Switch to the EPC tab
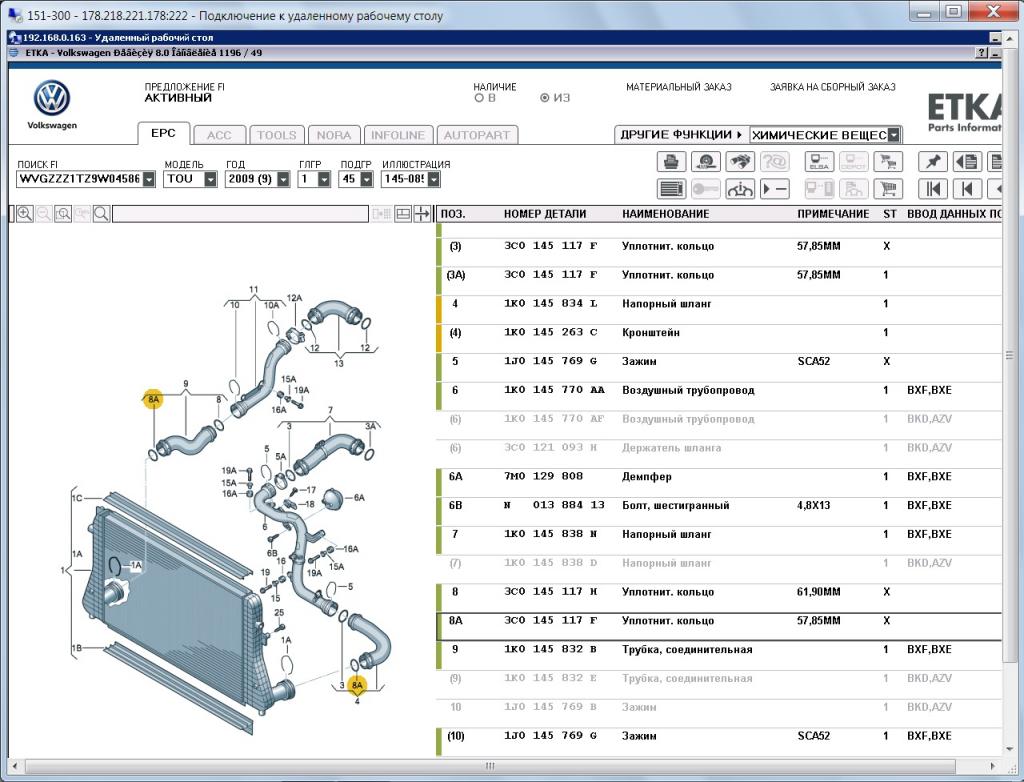Screen dimensions: 1024x782 (x=163, y=133)
